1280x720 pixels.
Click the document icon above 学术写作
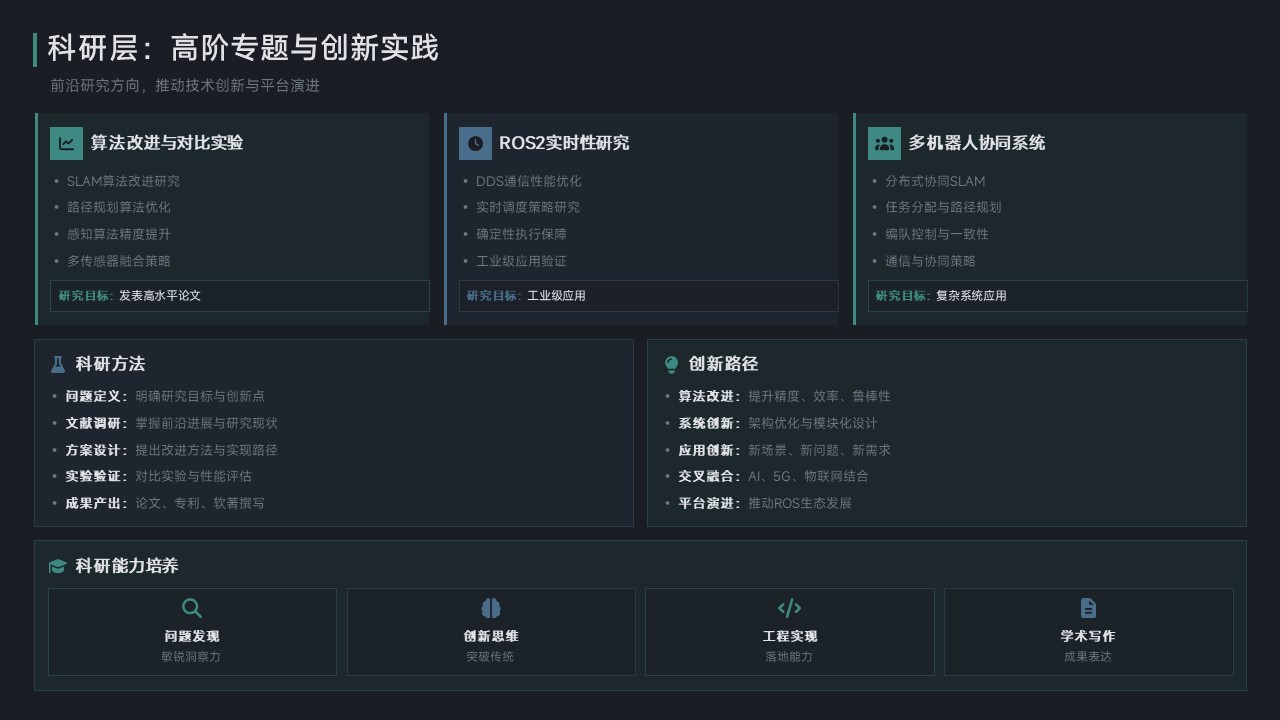[x=1088, y=608]
